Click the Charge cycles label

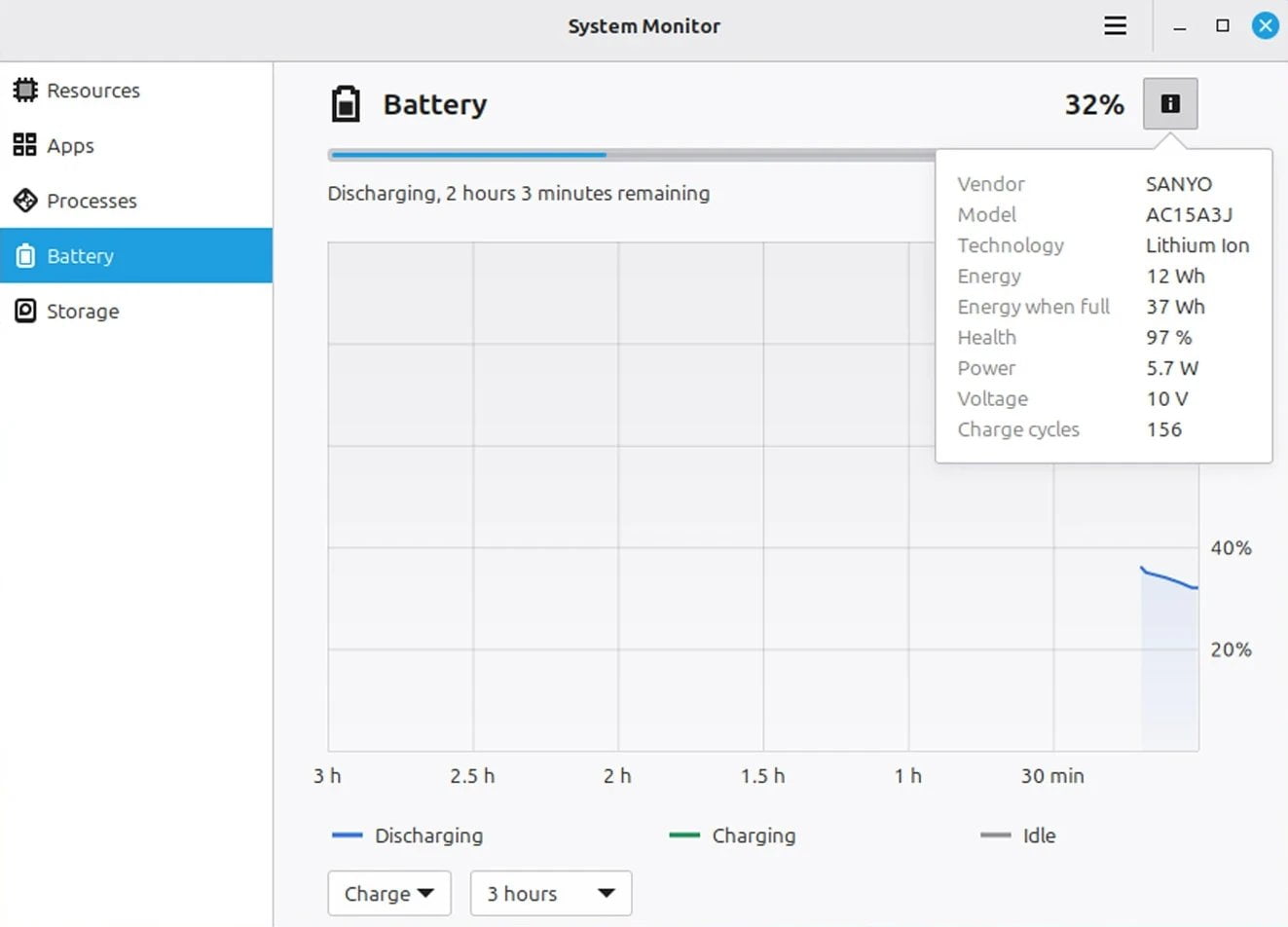[1018, 429]
